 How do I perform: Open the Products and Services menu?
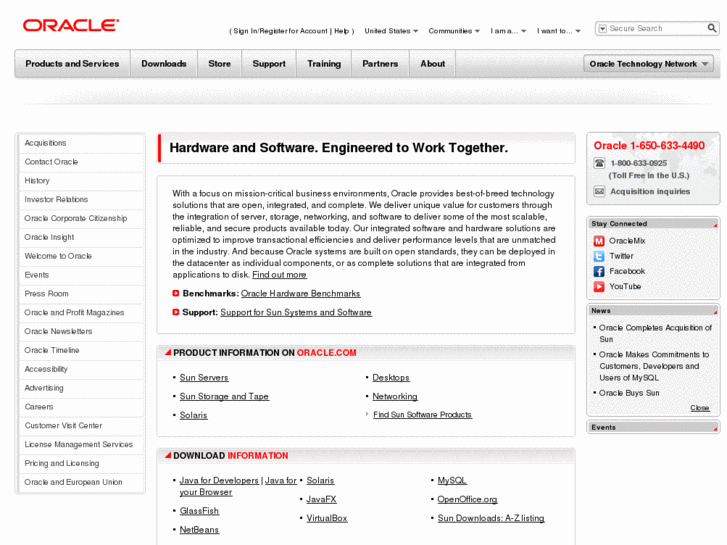[72, 64]
